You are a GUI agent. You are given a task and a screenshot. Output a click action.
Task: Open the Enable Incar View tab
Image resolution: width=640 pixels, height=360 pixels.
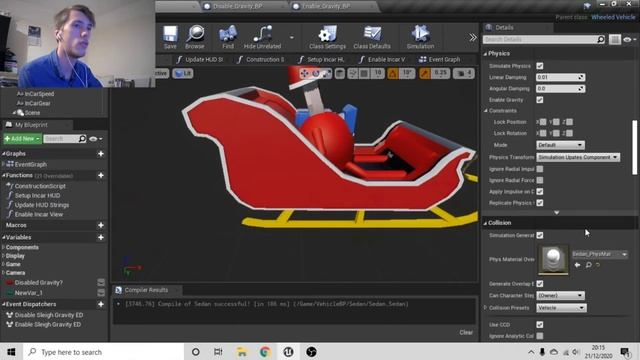click(x=382, y=60)
